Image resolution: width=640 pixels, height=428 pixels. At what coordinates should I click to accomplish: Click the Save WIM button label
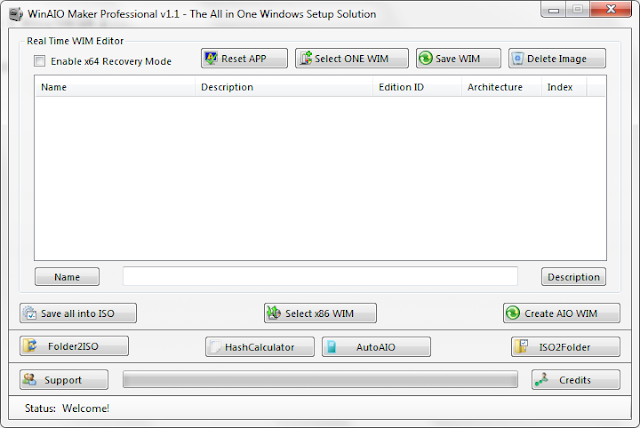(458, 59)
